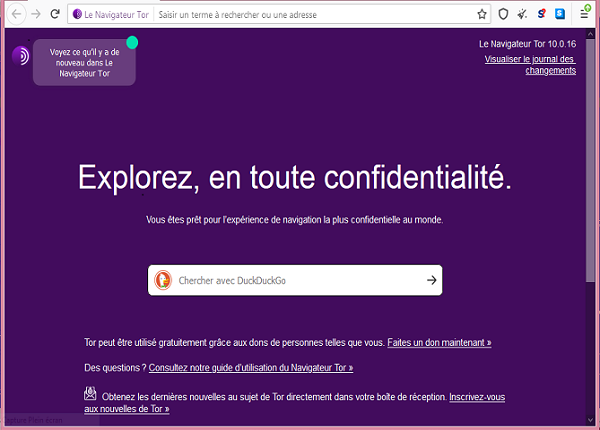Click the newsletter envelope icon
Screen dimensions: 600x430
pyautogui.click(x=90, y=393)
